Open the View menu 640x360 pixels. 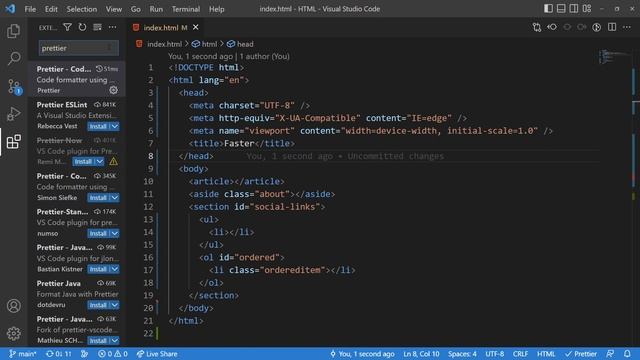114,9
